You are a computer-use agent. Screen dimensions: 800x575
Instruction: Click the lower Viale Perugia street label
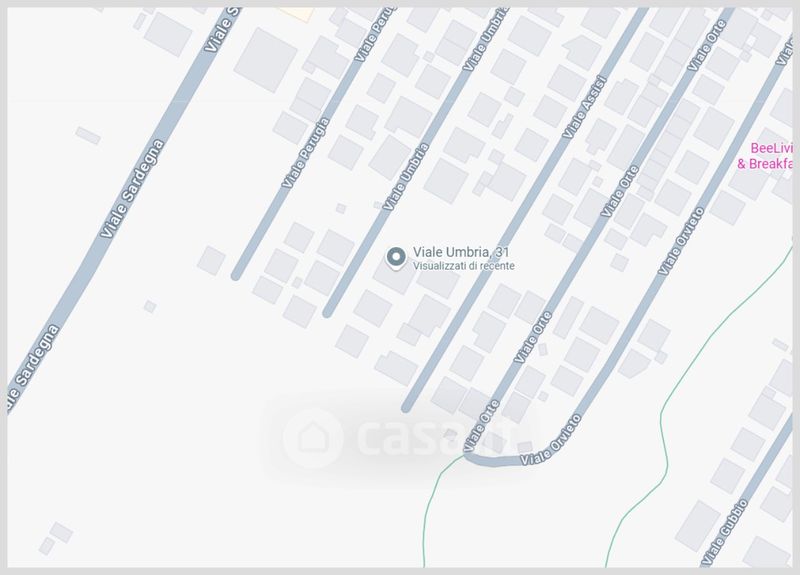click(x=306, y=153)
